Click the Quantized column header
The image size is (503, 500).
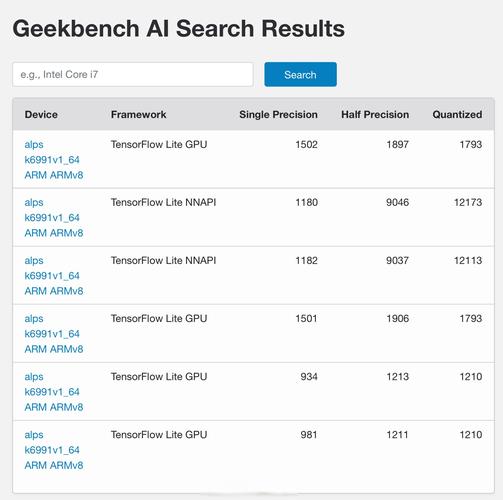[x=457, y=114]
